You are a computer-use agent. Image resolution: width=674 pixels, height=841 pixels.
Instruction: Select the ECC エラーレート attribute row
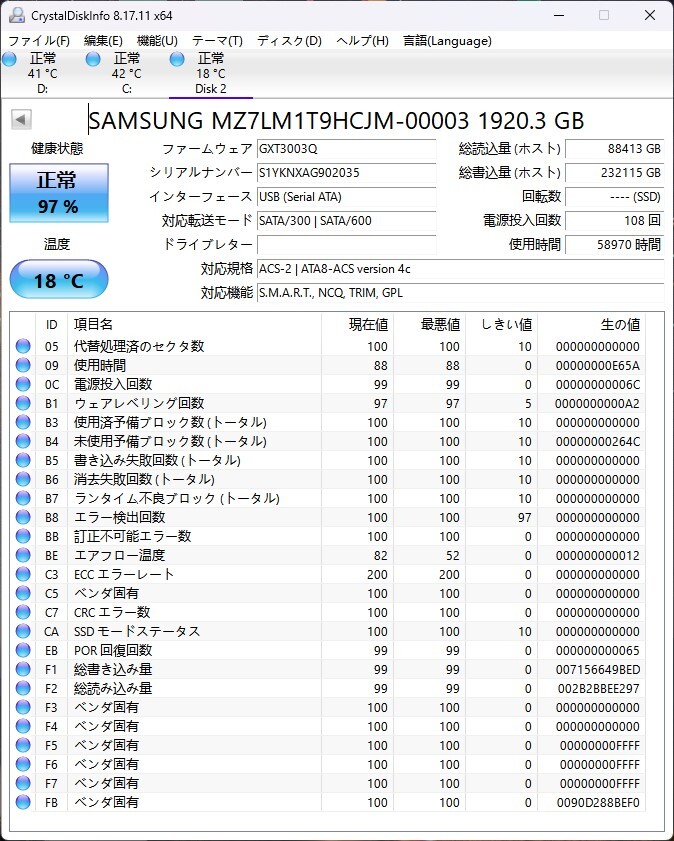click(x=328, y=574)
